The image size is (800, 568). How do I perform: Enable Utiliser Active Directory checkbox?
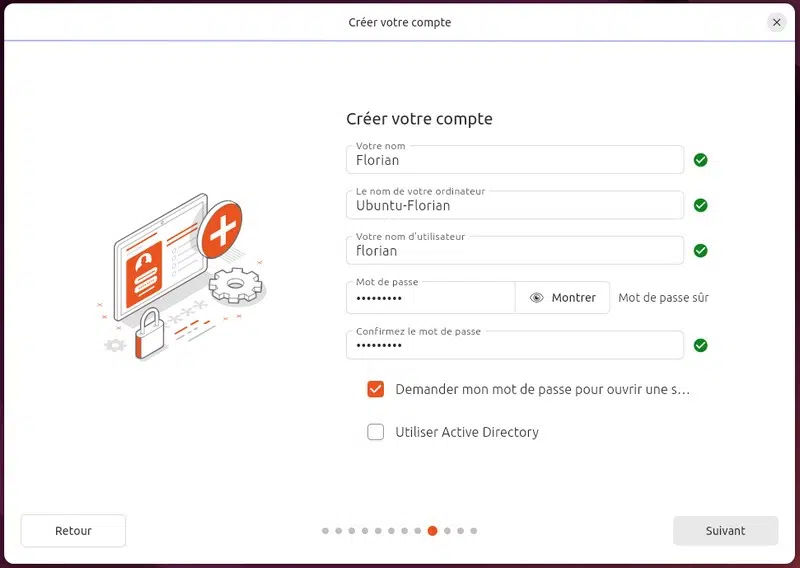click(x=376, y=432)
